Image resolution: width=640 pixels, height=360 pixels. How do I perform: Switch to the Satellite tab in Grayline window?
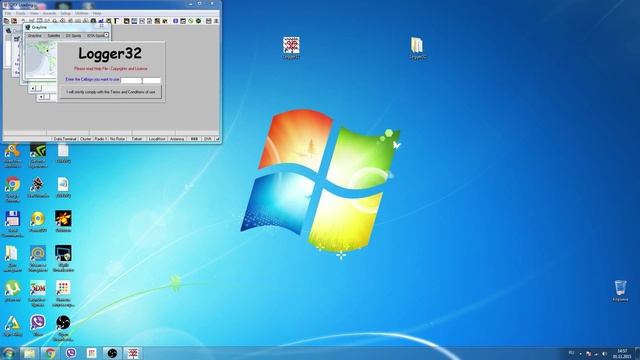54,36
